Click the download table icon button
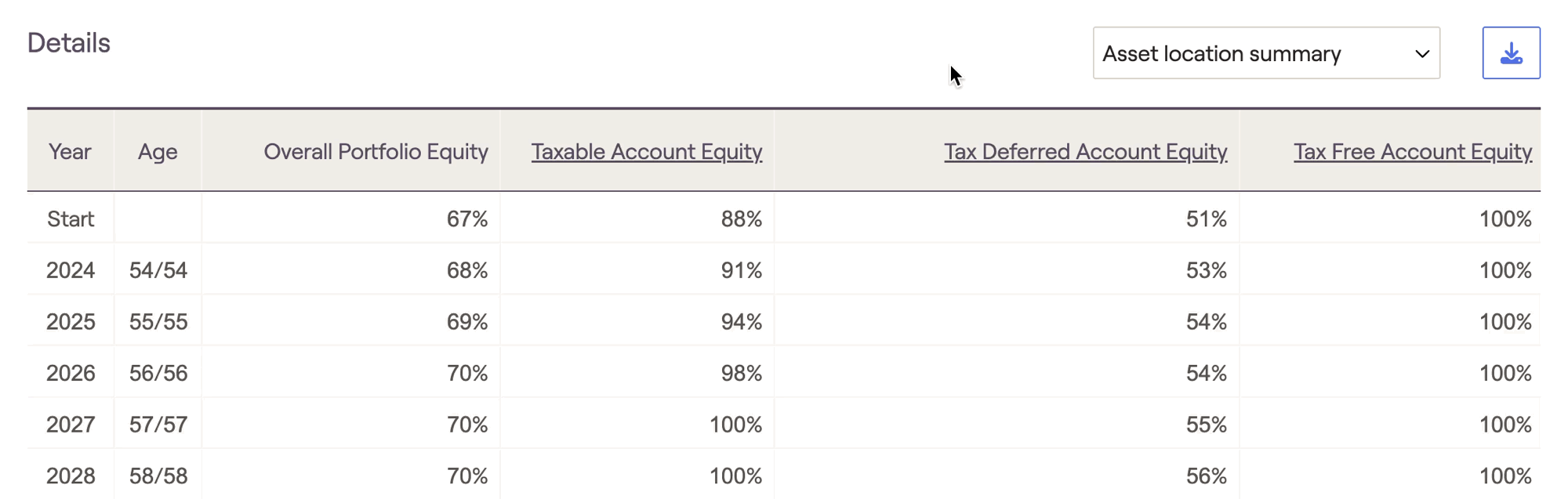The width and height of the screenshot is (1568, 499). click(x=1511, y=53)
